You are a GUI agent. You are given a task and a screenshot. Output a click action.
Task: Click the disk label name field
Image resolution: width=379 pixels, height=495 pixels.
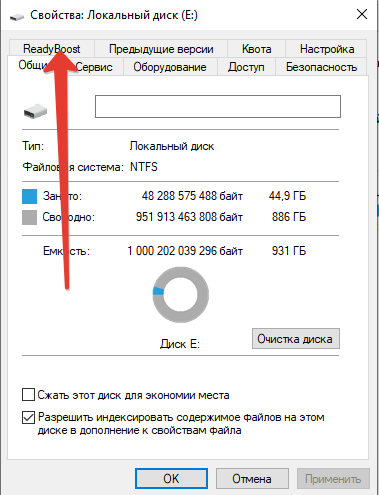click(x=218, y=107)
